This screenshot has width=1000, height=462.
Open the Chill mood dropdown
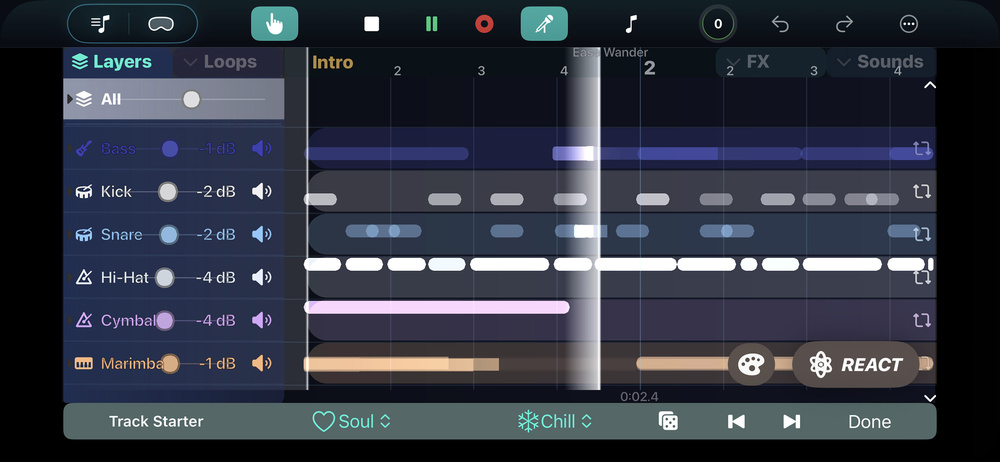tap(553, 421)
